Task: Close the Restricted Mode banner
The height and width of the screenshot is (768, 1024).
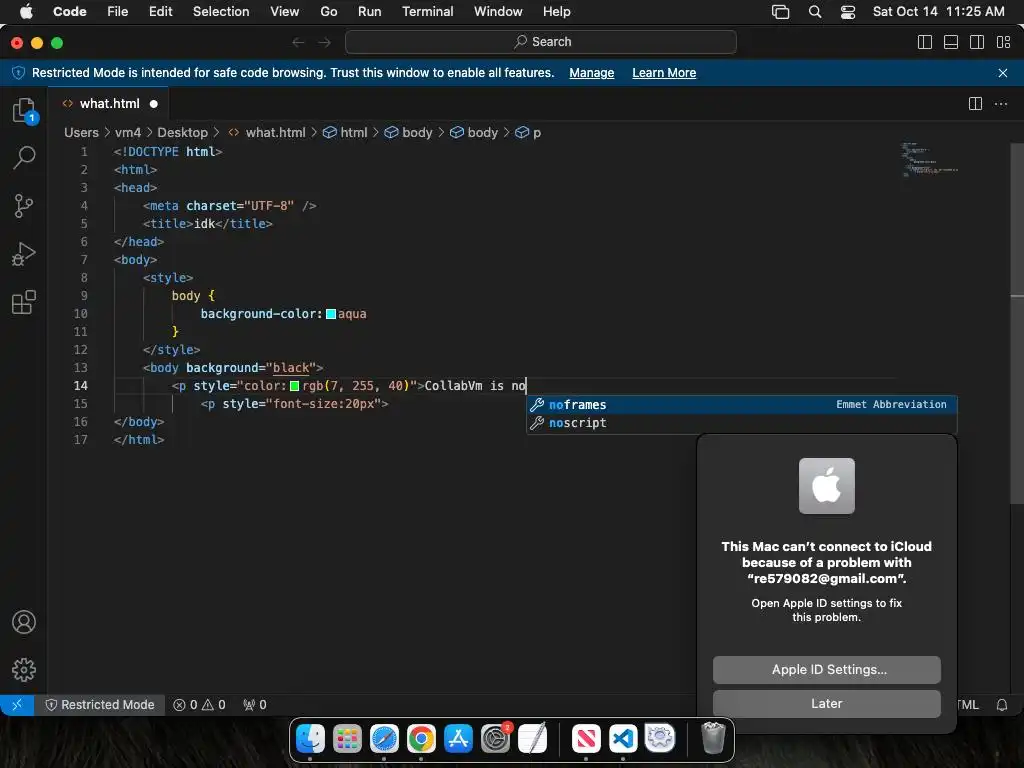Action: [x=1003, y=73]
